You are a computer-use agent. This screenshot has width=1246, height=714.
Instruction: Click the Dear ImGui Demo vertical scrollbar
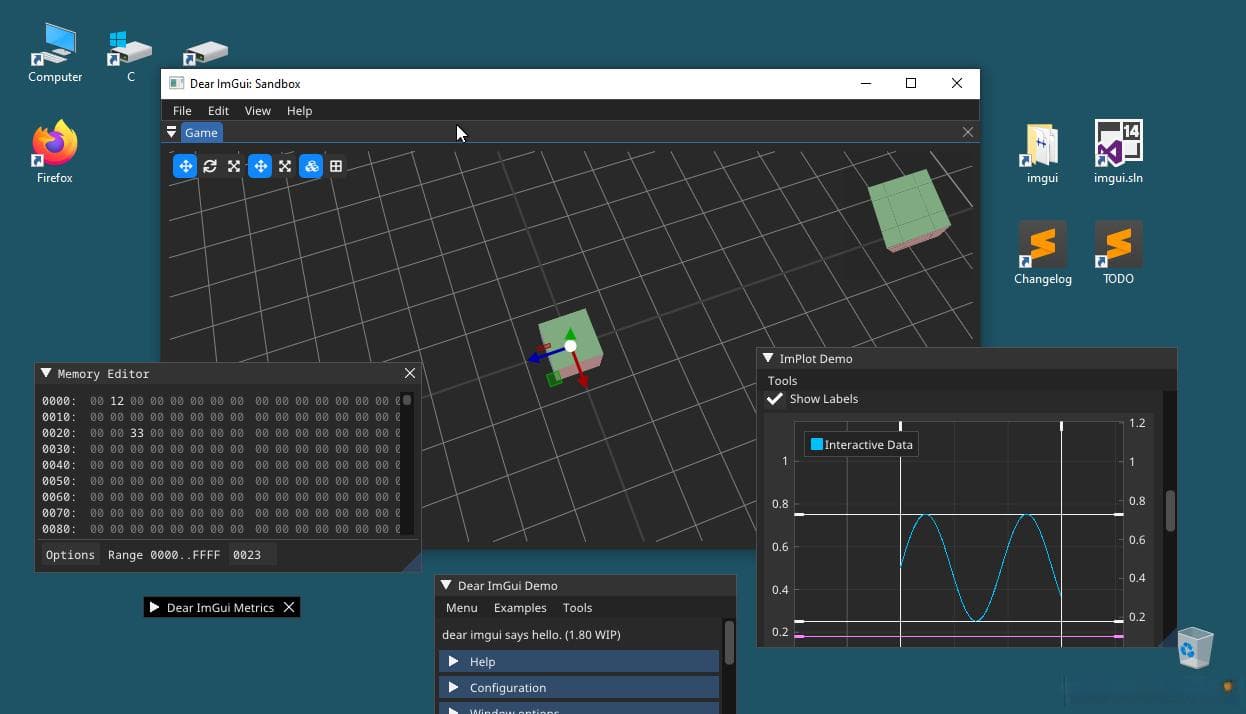pyautogui.click(x=729, y=642)
